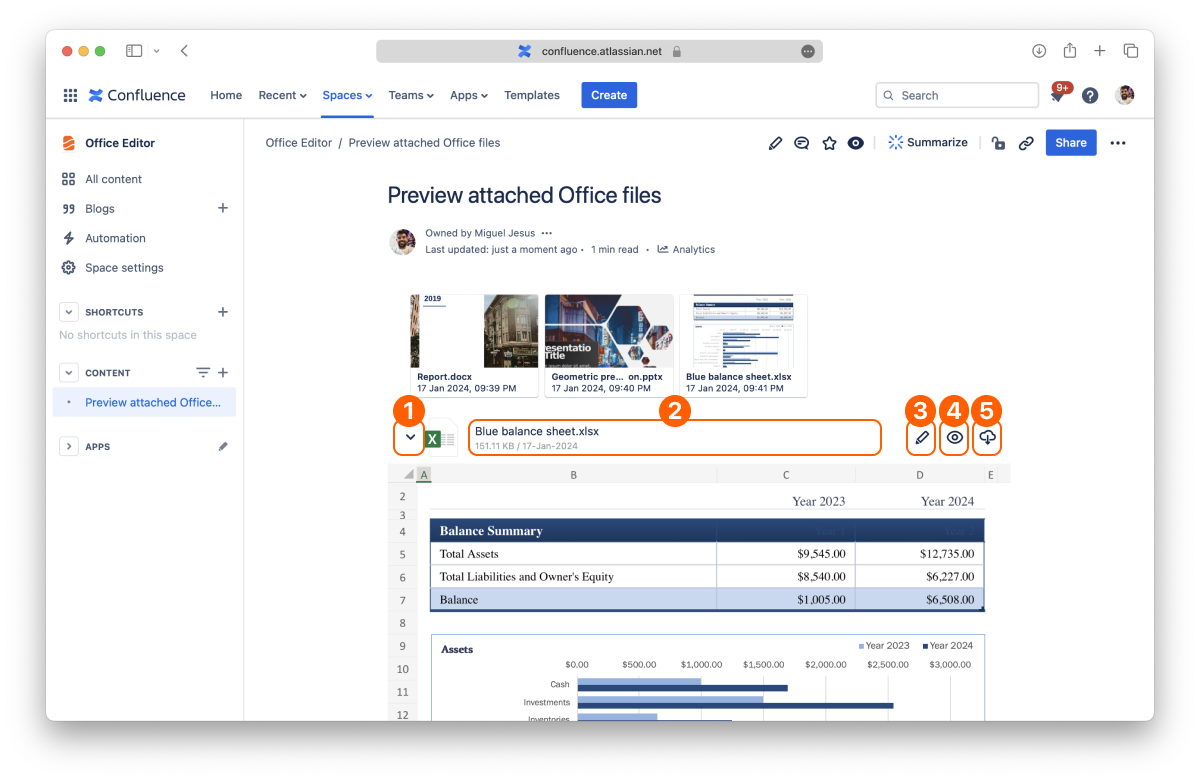Image resolution: width=1200 pixels, height=780 pixels.
Task: Copy the page link icon
Action: click(x=1026, y=143)
